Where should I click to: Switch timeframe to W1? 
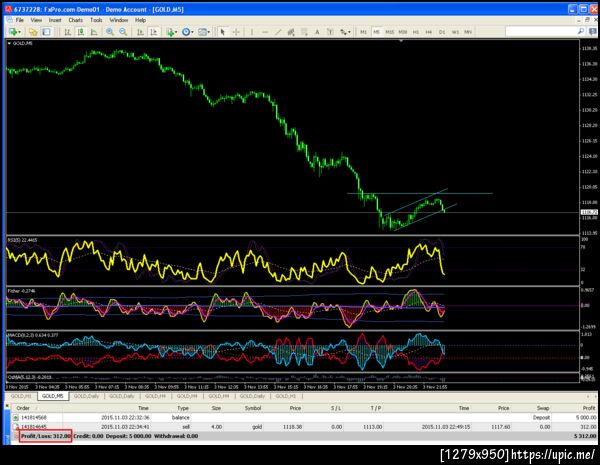coord(455,32)
